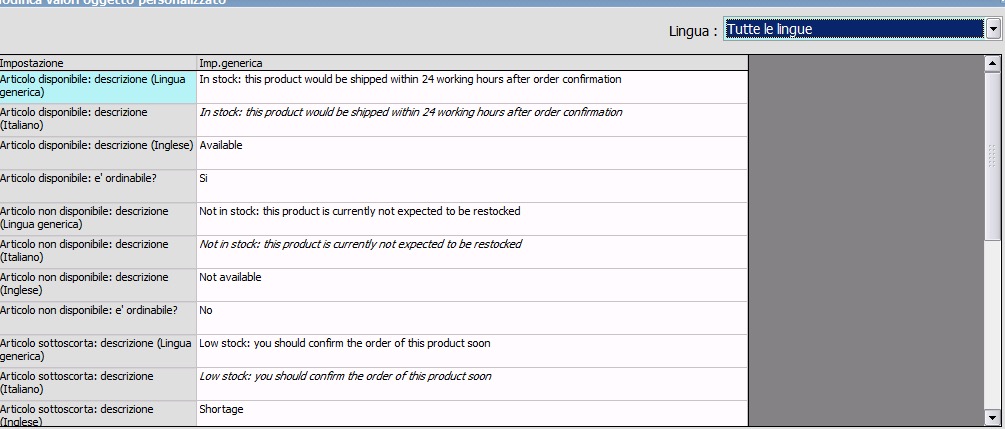Click the 'Si' ordinabile value cell
The image size is (1005, 429).
point(472,185)
